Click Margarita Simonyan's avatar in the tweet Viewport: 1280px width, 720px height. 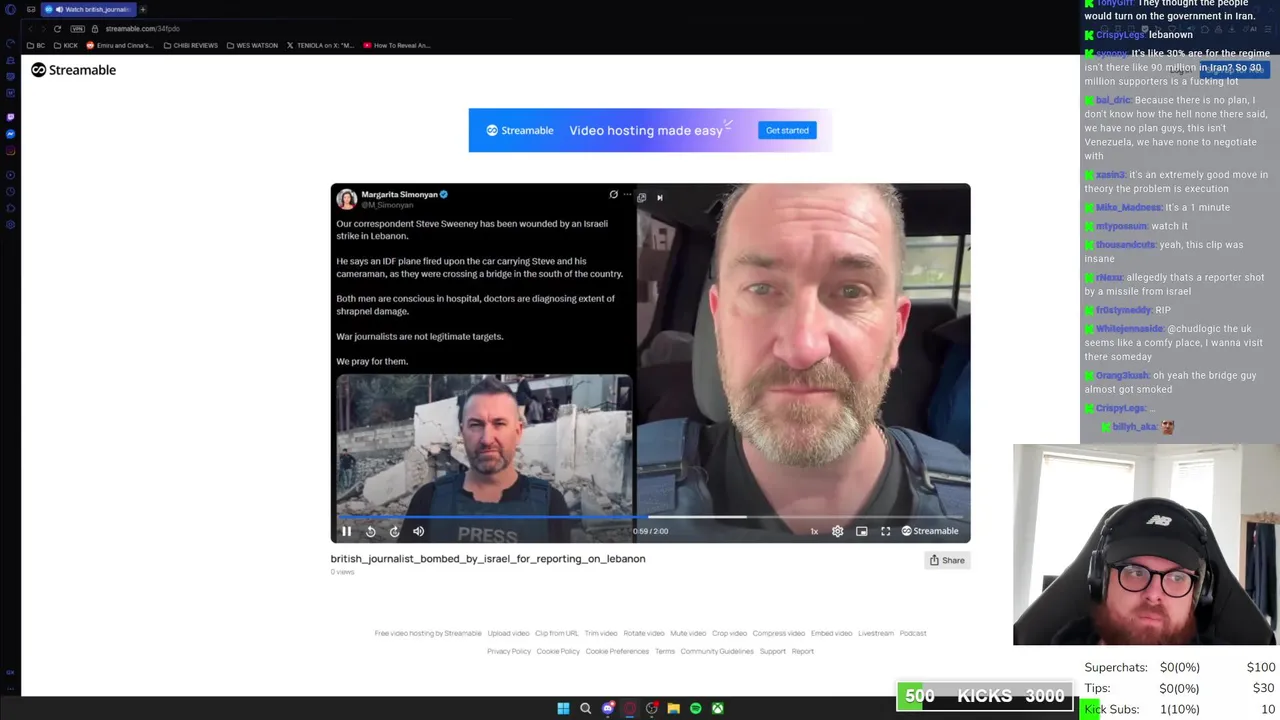[x=347, y=199]
